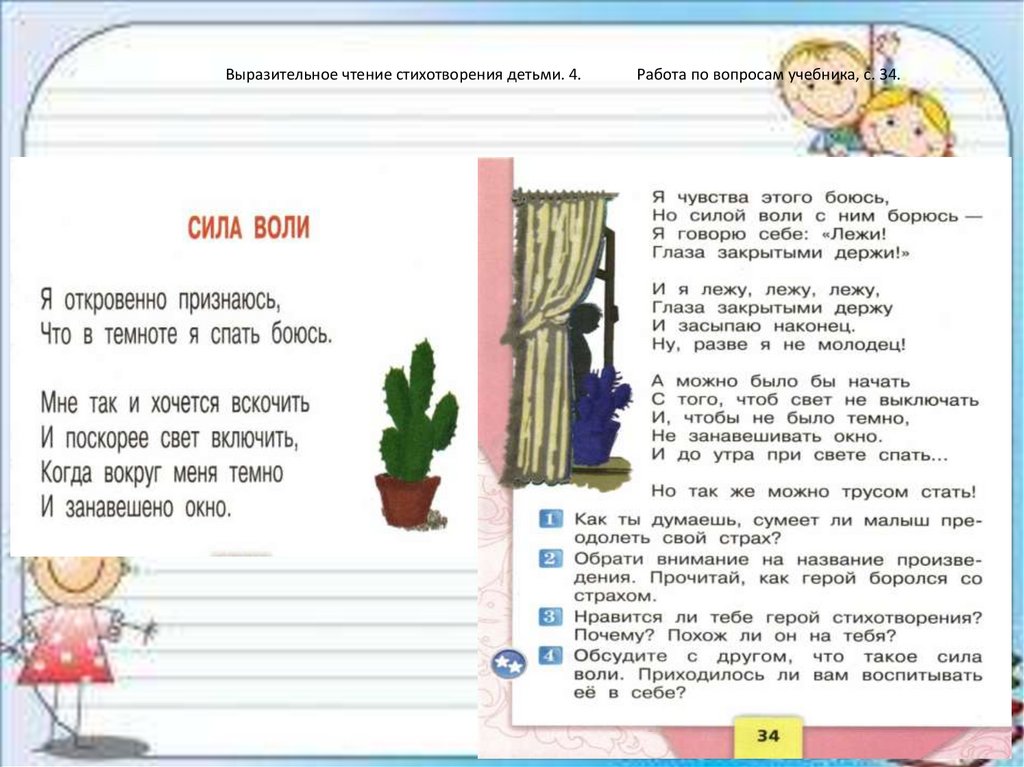1024x767 pixels.
Task: Click the green cactus picture
Action: point(416,434)
